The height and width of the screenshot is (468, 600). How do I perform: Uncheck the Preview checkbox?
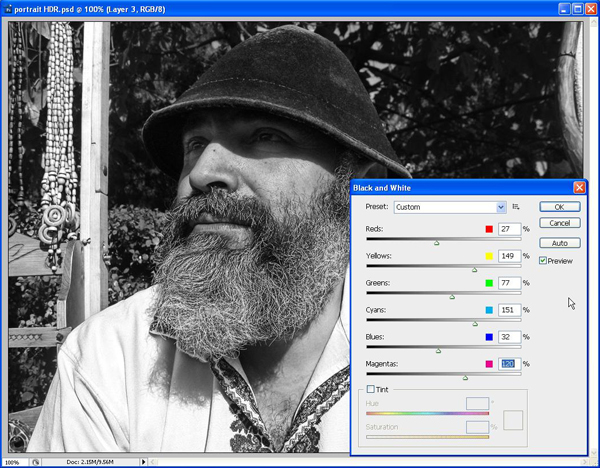(x=543, y=261)
